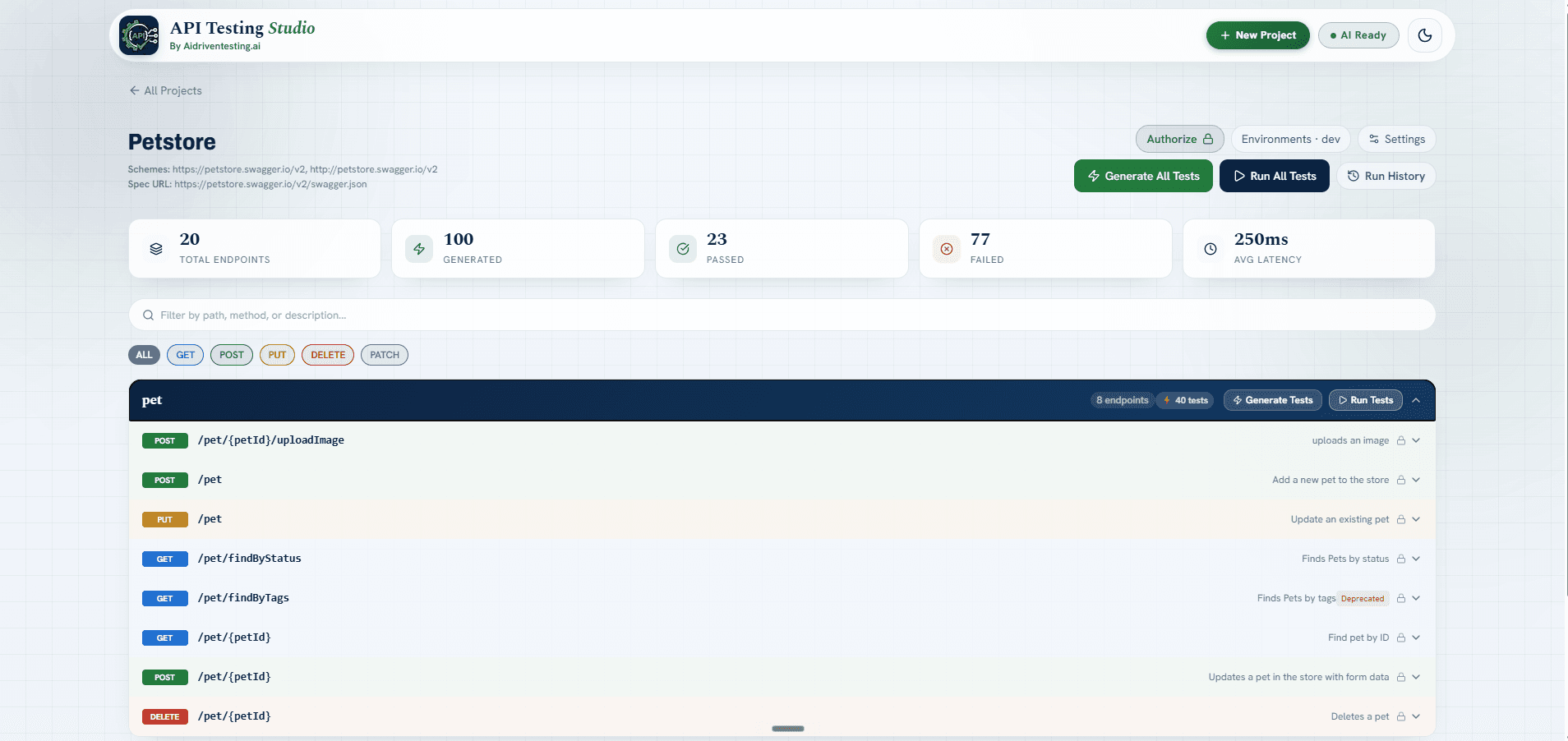
Task: Expand the Update an existing pet chevron
Action: tap(1416, 519)
